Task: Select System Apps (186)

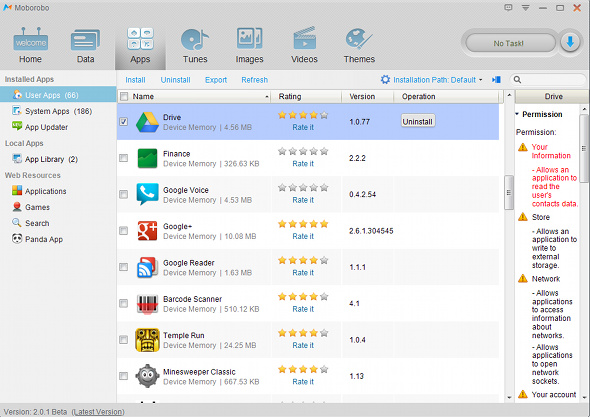Action: (58, 111)
